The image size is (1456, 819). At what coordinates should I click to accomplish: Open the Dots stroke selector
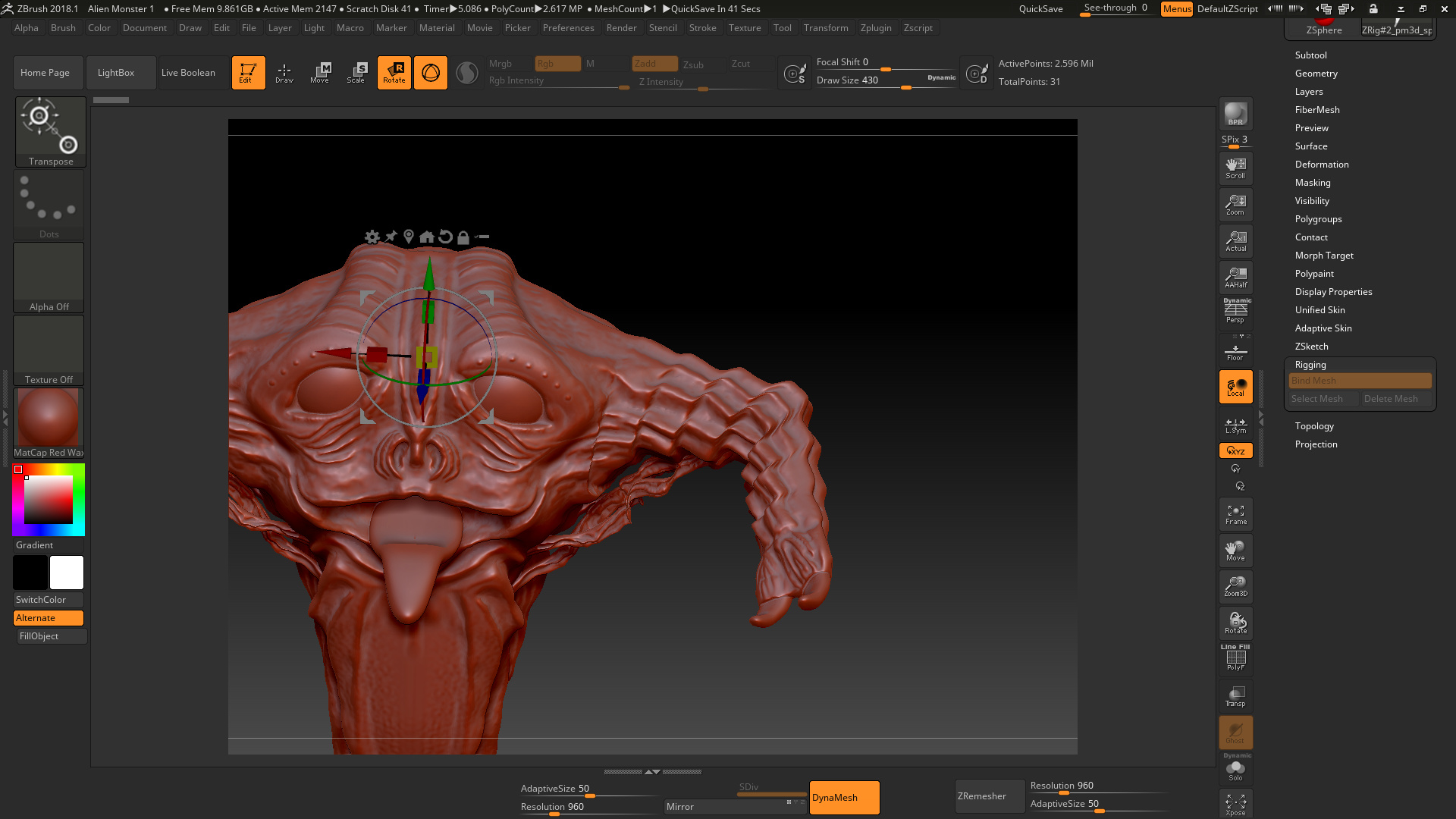(x=49, y=205)
